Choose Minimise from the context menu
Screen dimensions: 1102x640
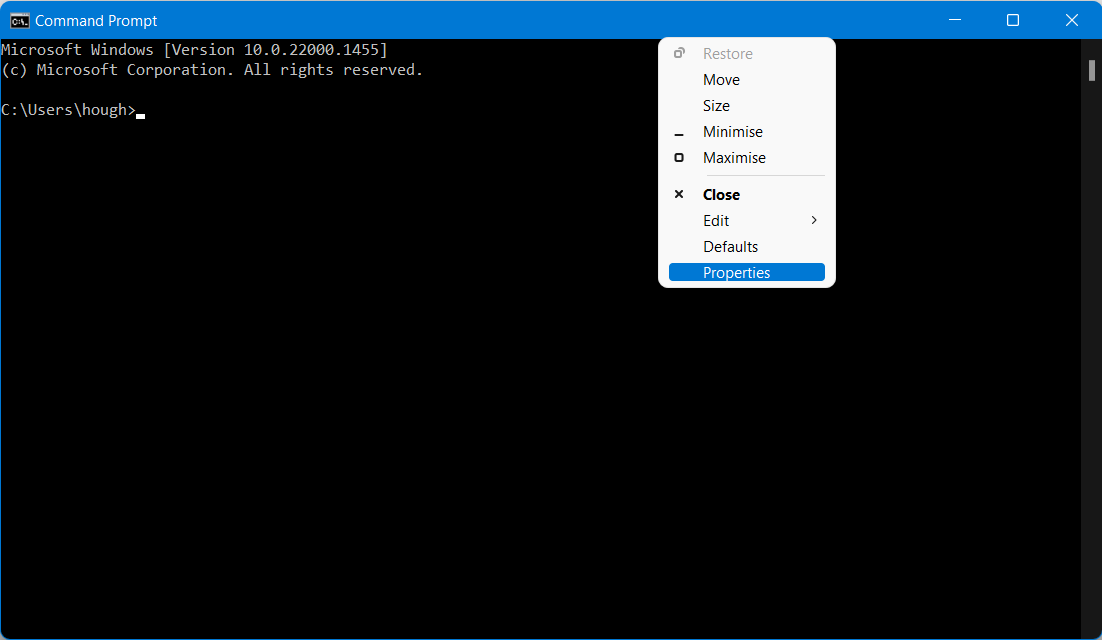click(x=733, y=131)
